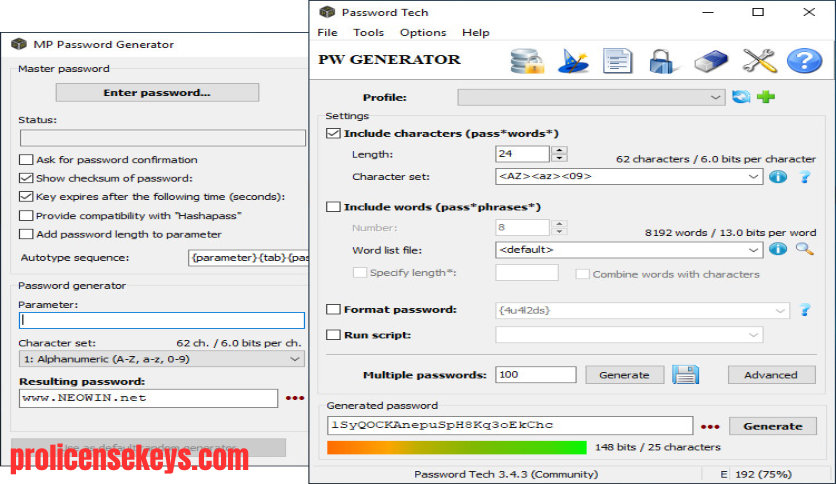
Task: Click the Generated password text box
Action: (x=510, y=425)
